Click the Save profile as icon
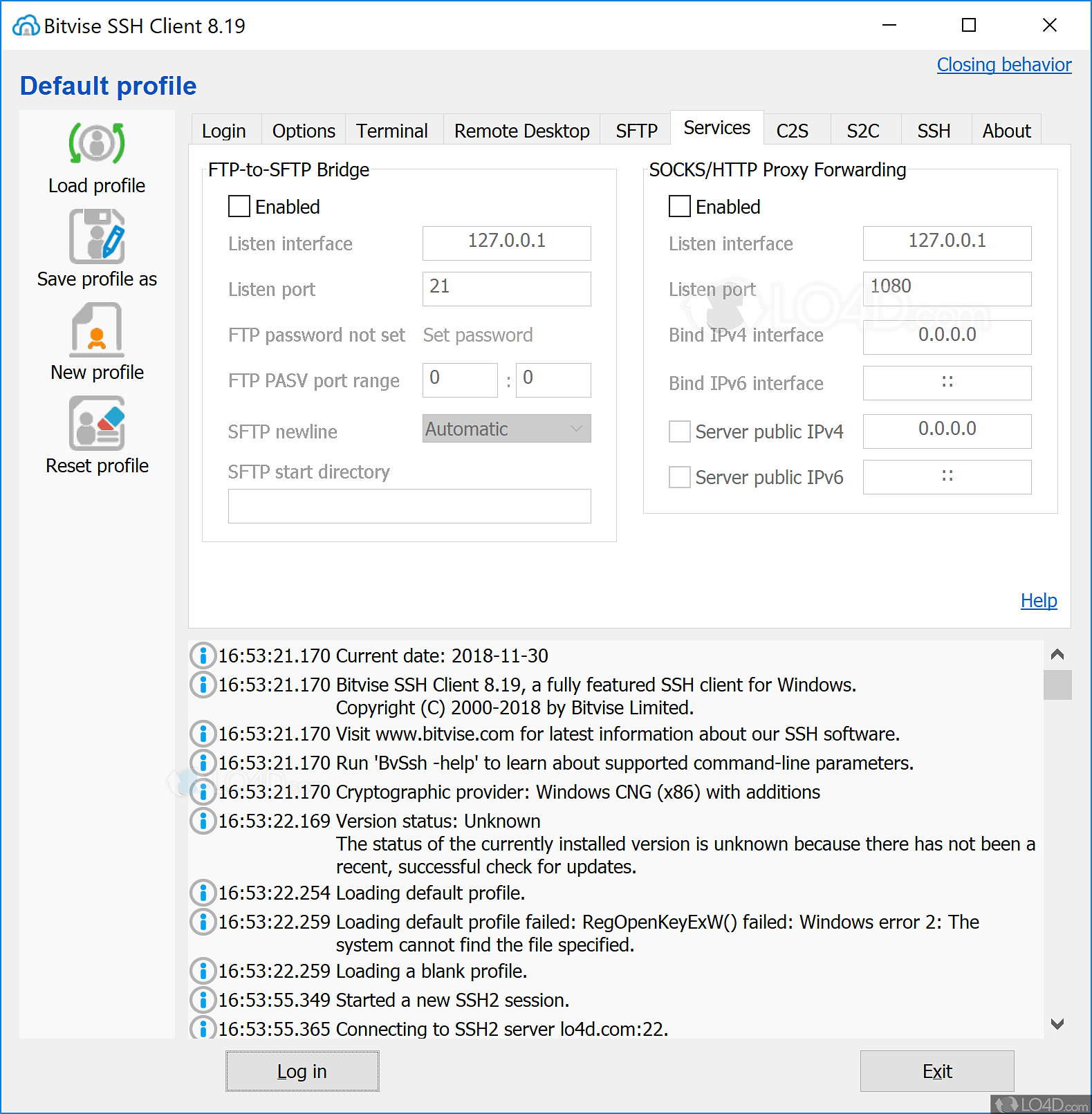This screenshot has height=1114, width=1092. pyautogui.click(x=97, y=236)
